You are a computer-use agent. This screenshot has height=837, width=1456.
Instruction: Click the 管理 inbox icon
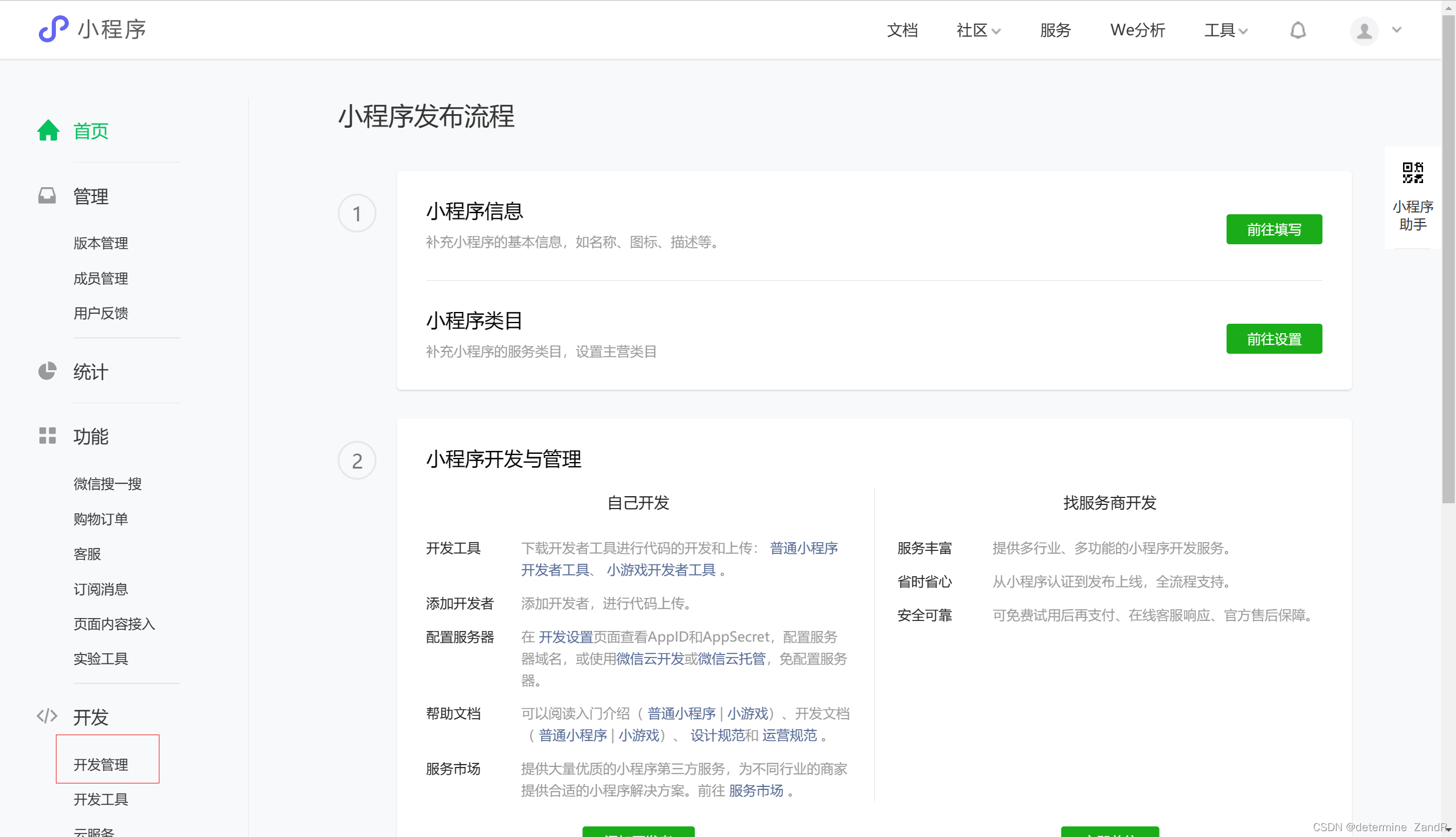(47, 195)
